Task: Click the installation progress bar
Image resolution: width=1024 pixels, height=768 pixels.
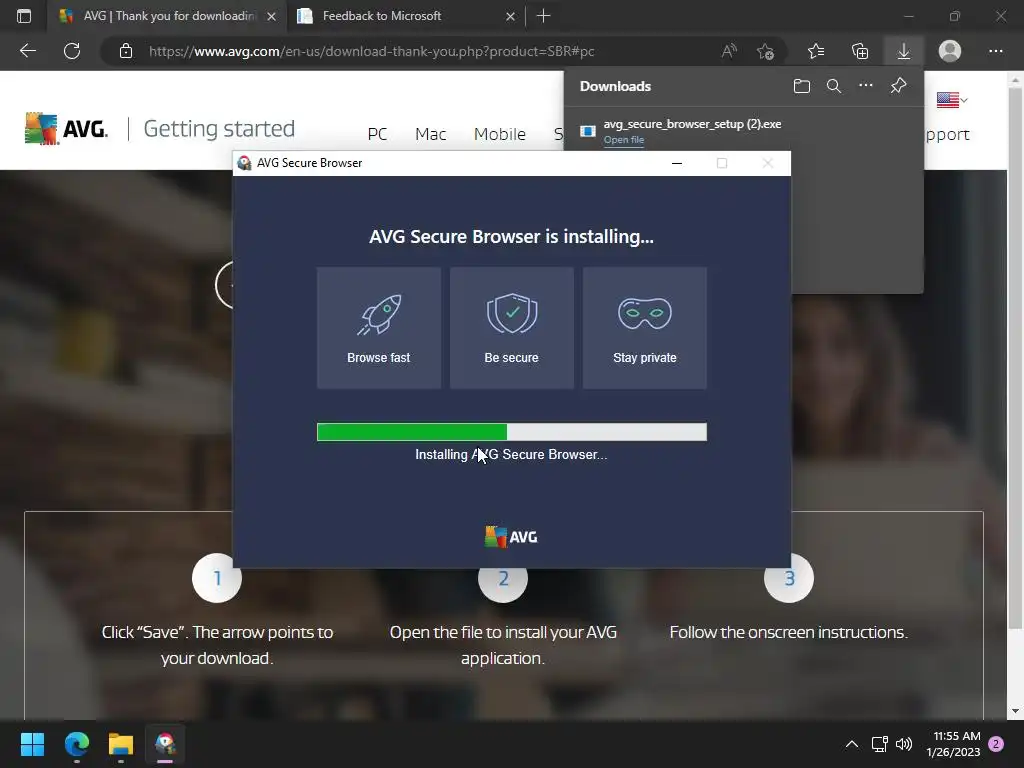Action: pyautogui.click(x=511, y=432)
